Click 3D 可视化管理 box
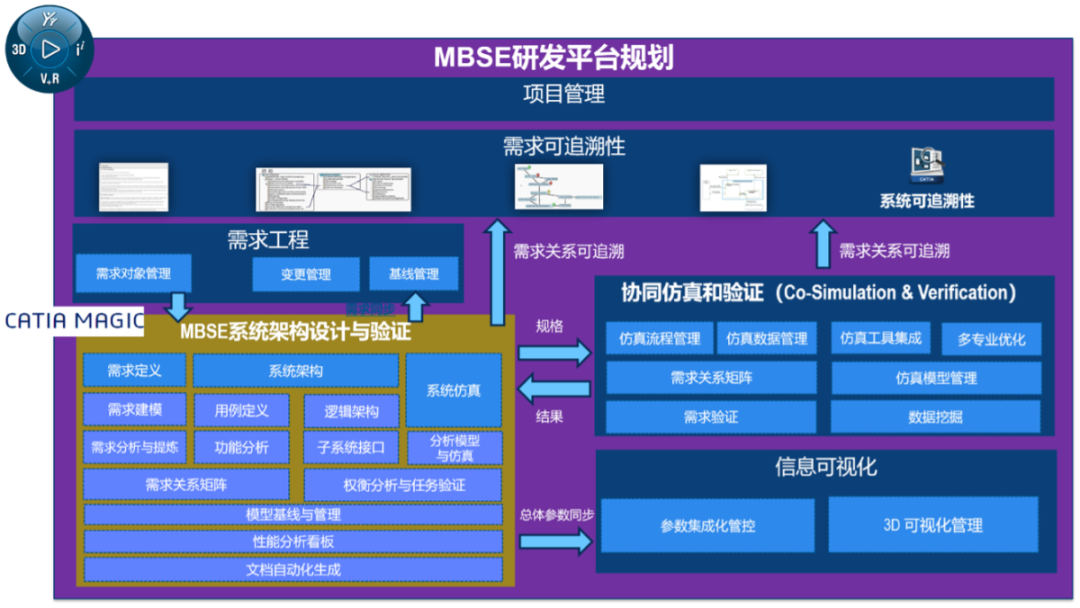Viewport: 1080px width, 608px height. coord(934,527)
